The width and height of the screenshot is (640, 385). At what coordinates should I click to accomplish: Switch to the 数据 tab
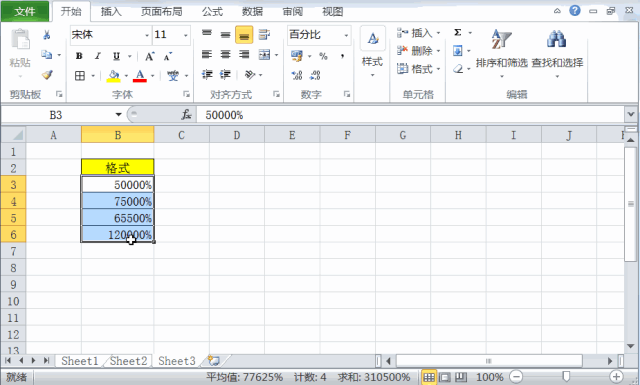tap(252, 12)
